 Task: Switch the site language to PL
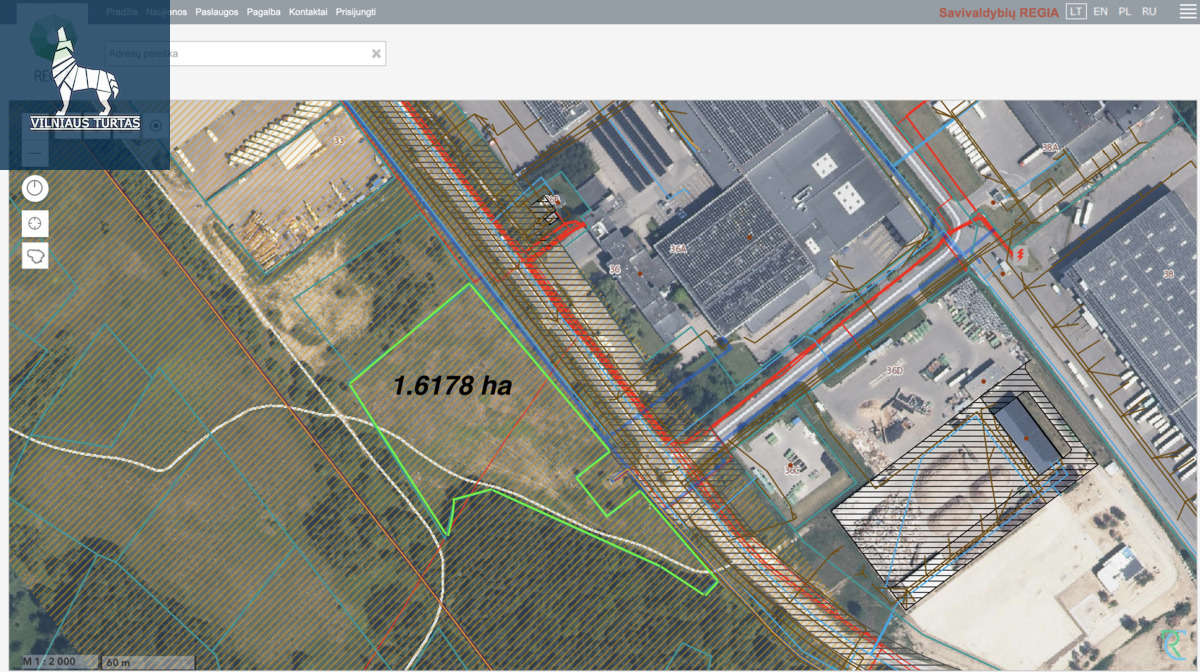click(1125, 12)
